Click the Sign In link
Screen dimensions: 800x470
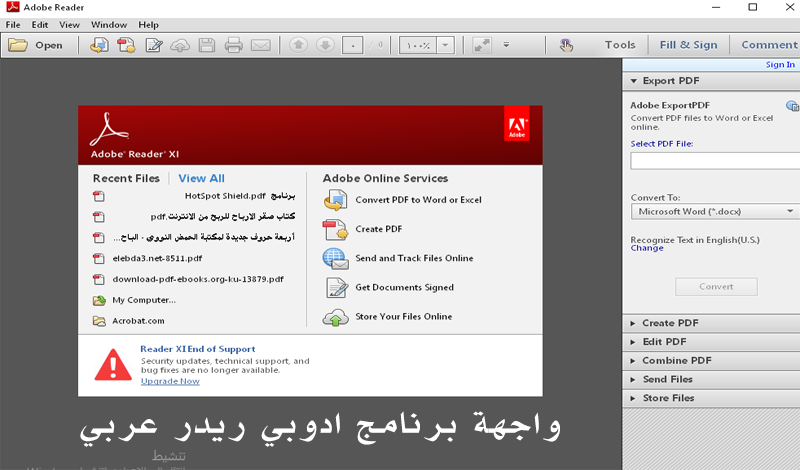780,65
